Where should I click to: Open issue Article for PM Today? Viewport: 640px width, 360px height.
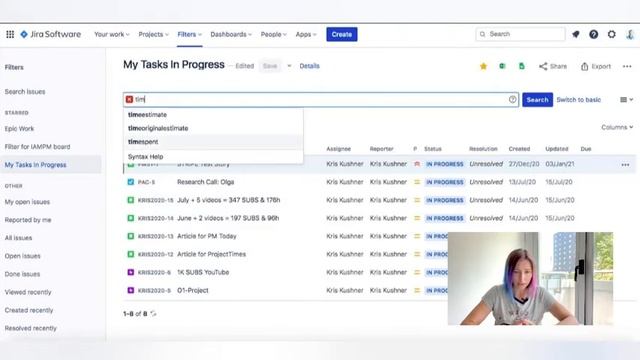(207, 236)
